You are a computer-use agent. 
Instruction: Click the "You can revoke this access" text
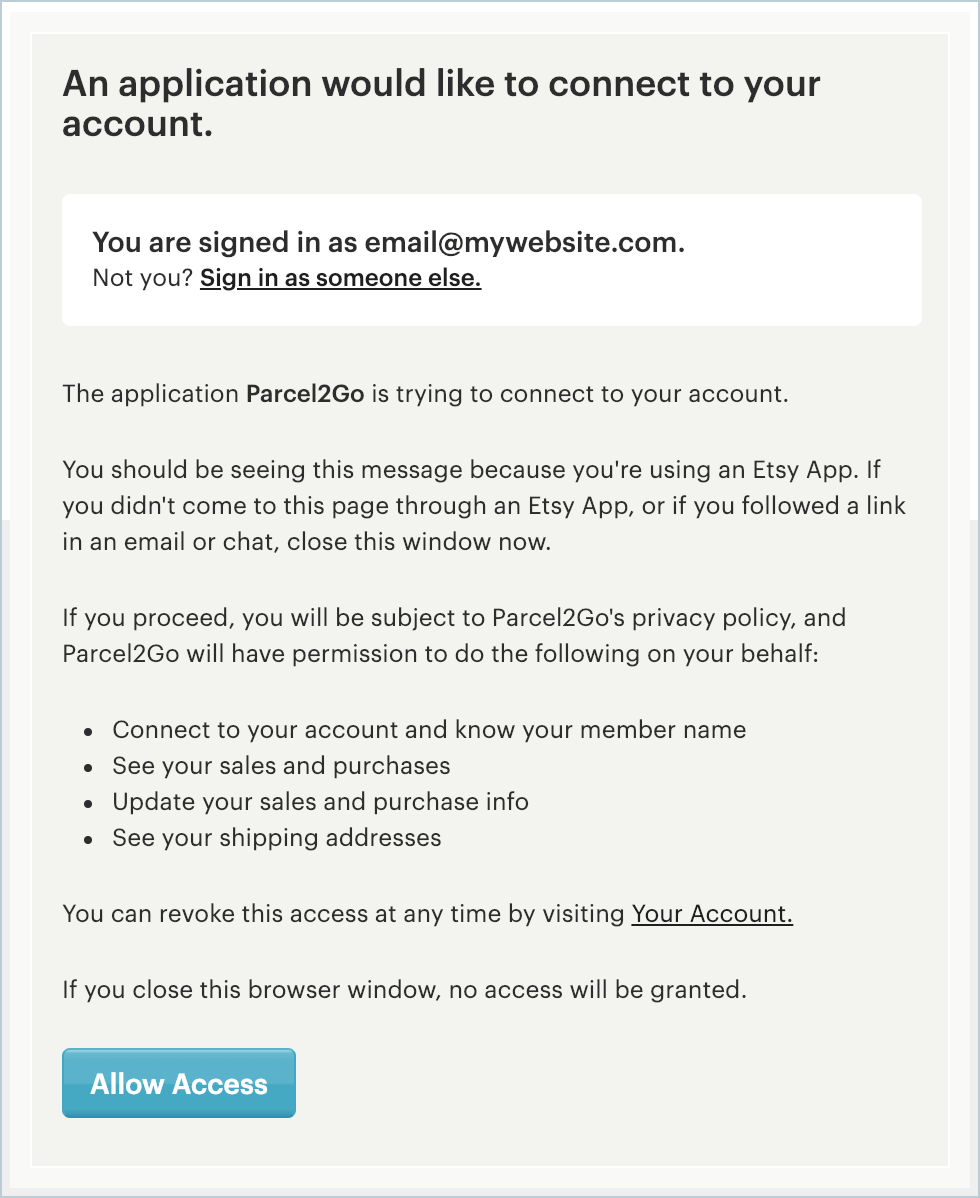pos(345,913)
